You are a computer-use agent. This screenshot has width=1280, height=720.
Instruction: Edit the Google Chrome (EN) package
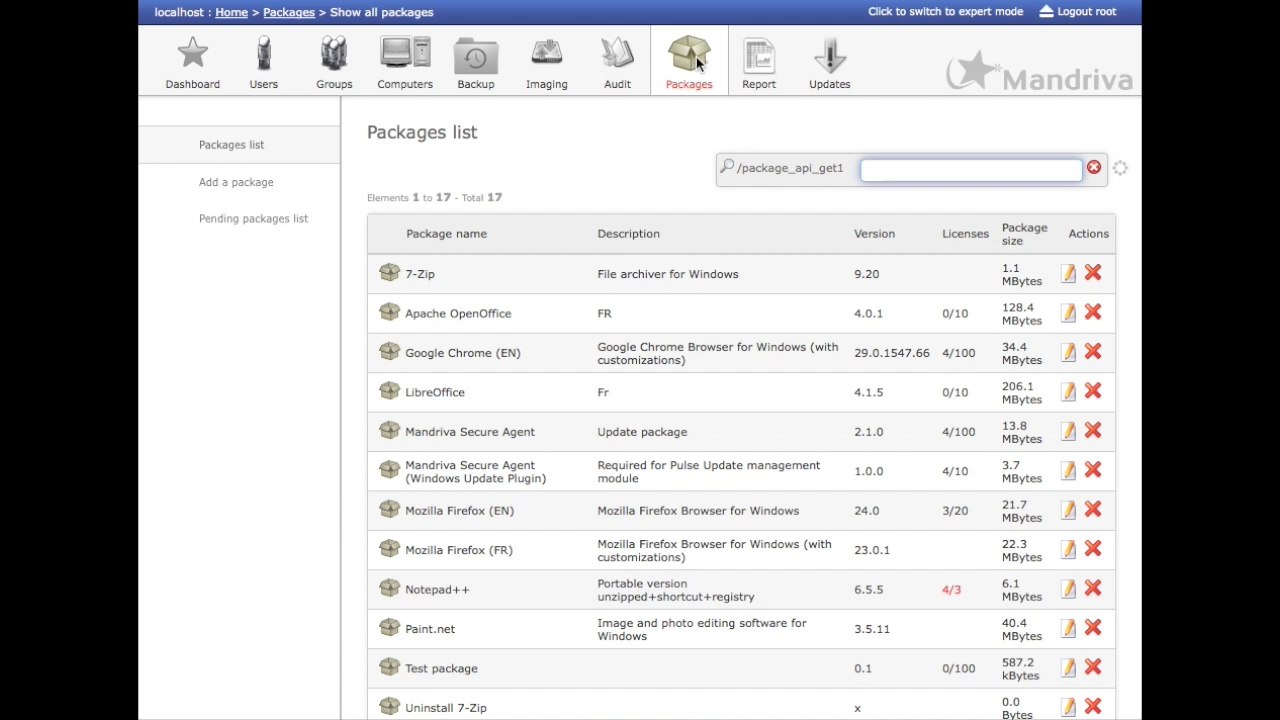[1068, 352]
